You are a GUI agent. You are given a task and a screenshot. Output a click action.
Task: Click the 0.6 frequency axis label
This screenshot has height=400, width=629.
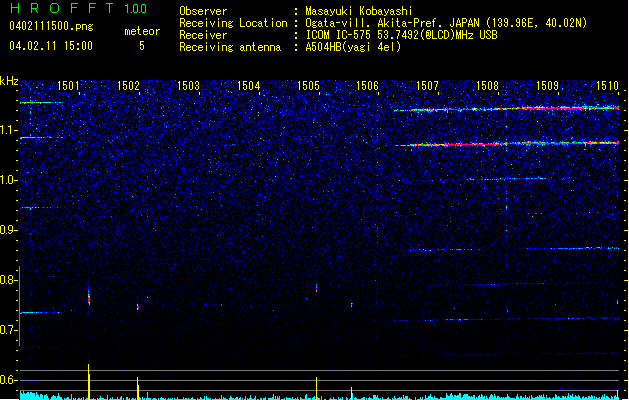click(9, 380)
